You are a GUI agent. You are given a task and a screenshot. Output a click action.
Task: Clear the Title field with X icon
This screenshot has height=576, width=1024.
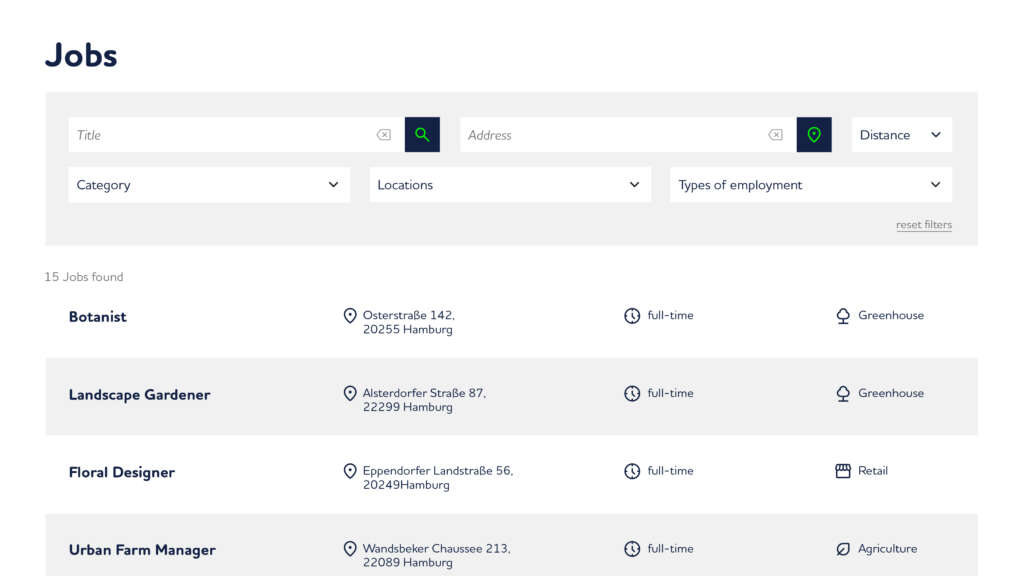pyautogui.click(x=384, y=135)
